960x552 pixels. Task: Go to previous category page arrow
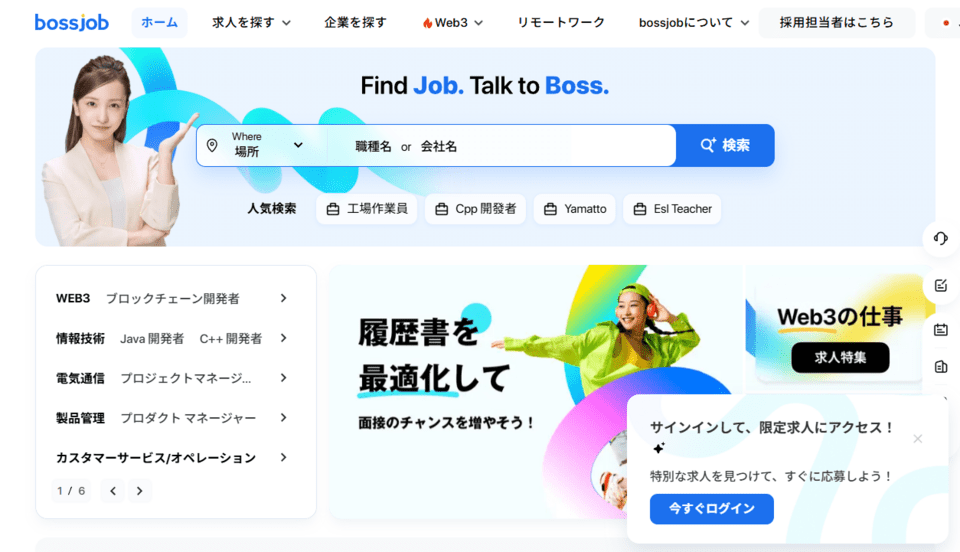click(x=113, y=491)
